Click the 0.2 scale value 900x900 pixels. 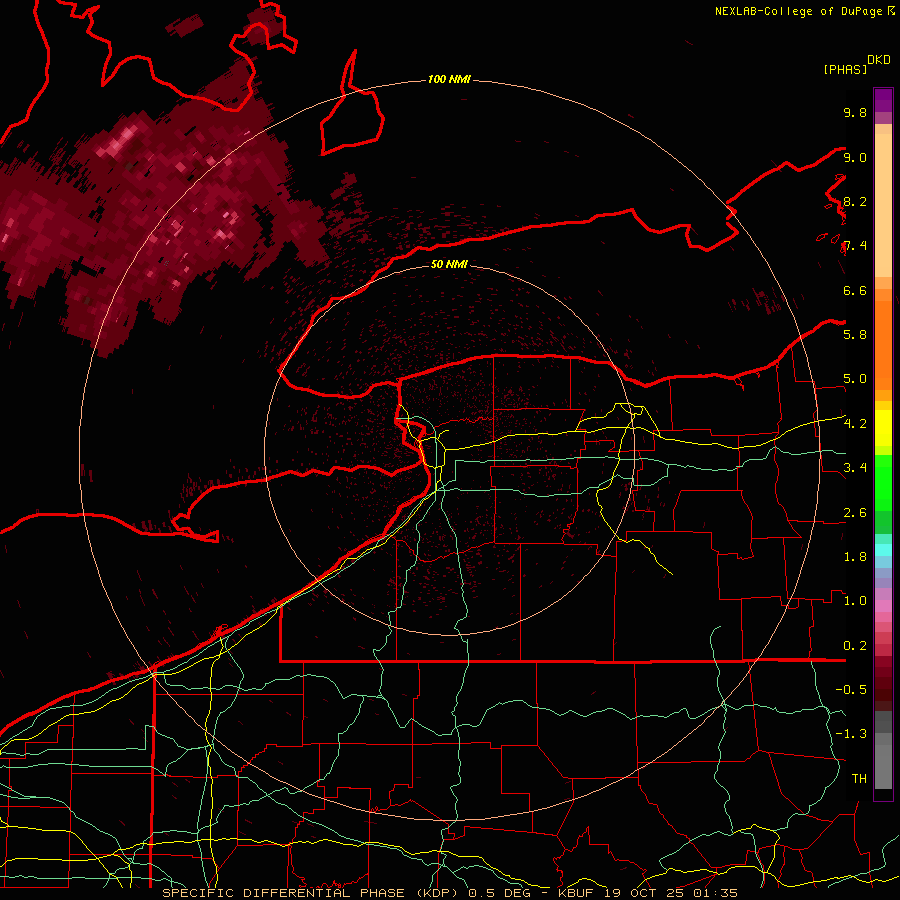click(855, 646)
